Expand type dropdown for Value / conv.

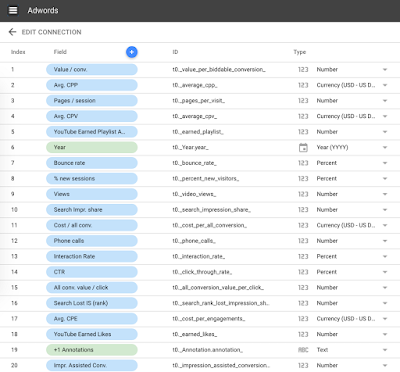pos(385,70)
